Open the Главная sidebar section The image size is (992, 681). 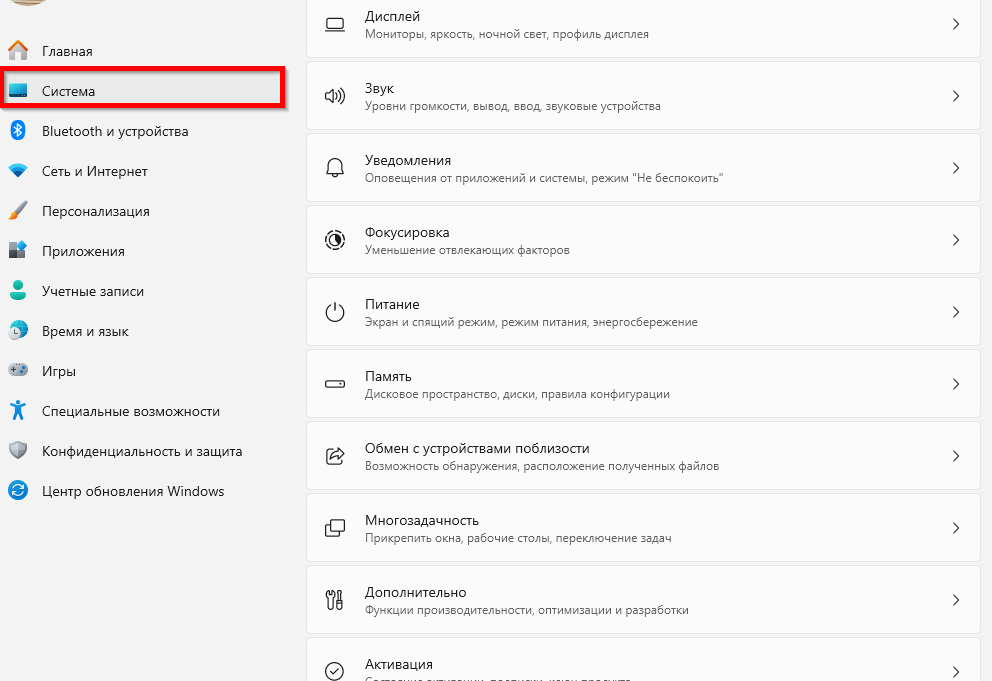pyautogui.click(x=67, y=51)
